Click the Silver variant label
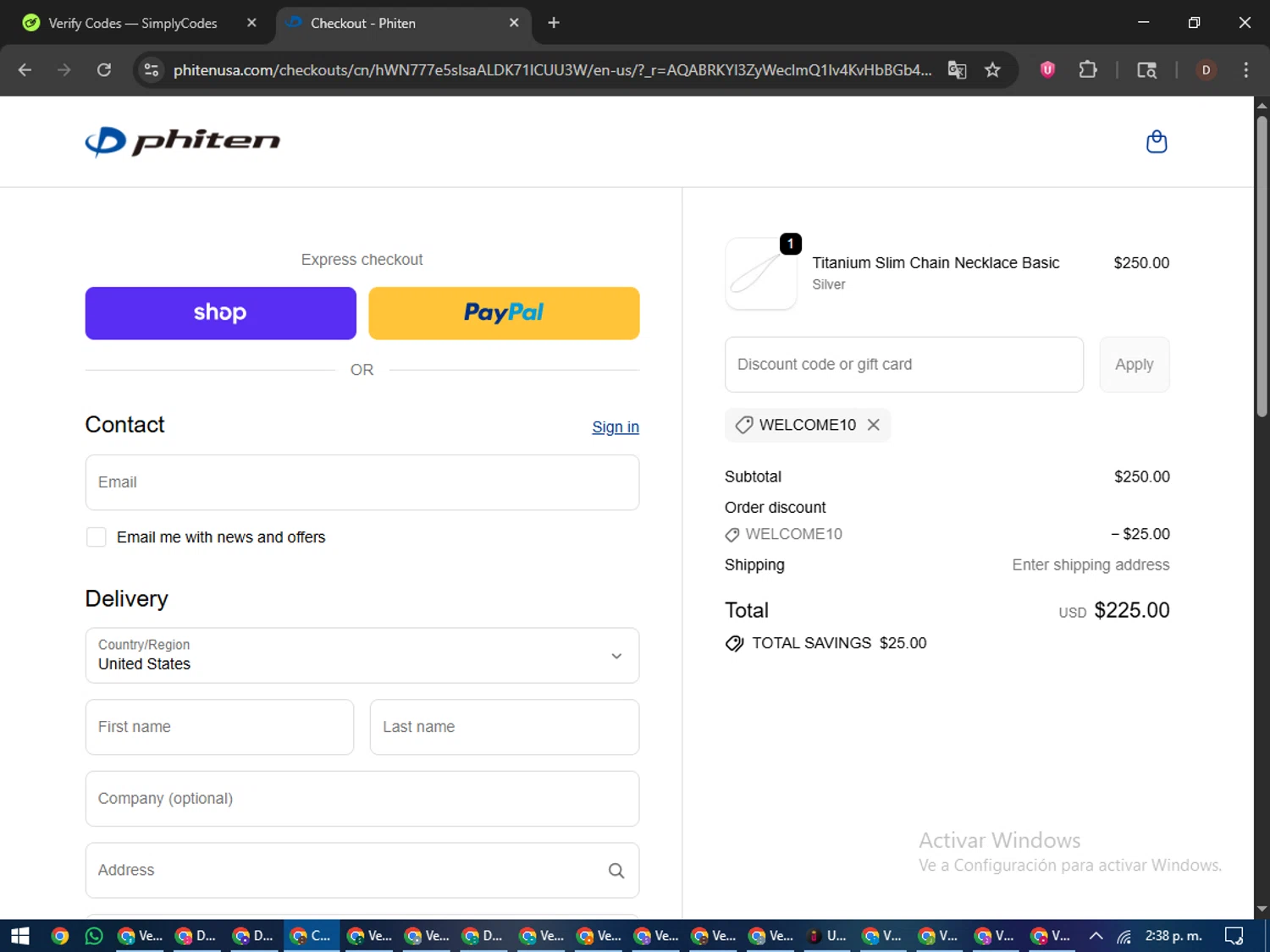Image resolution: width=1270 pixels, height=952 pixels. point(829,285)
